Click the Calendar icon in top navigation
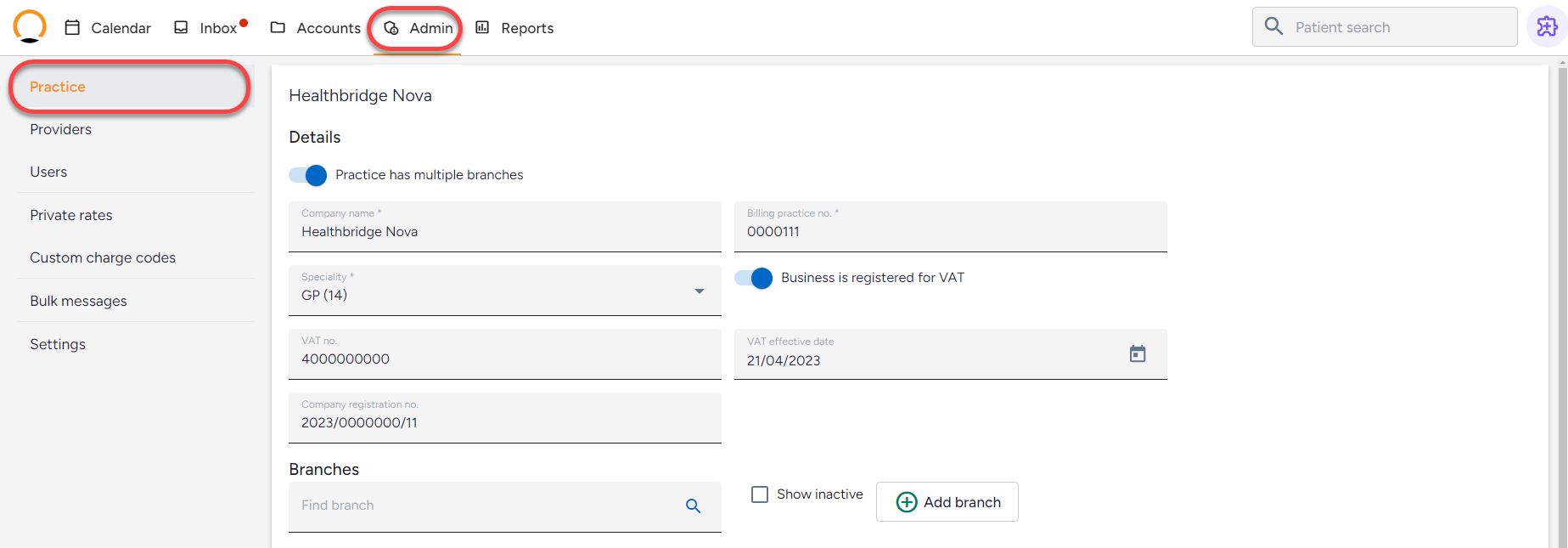Viewport: 1568px width, 548px height. [73, 27]
